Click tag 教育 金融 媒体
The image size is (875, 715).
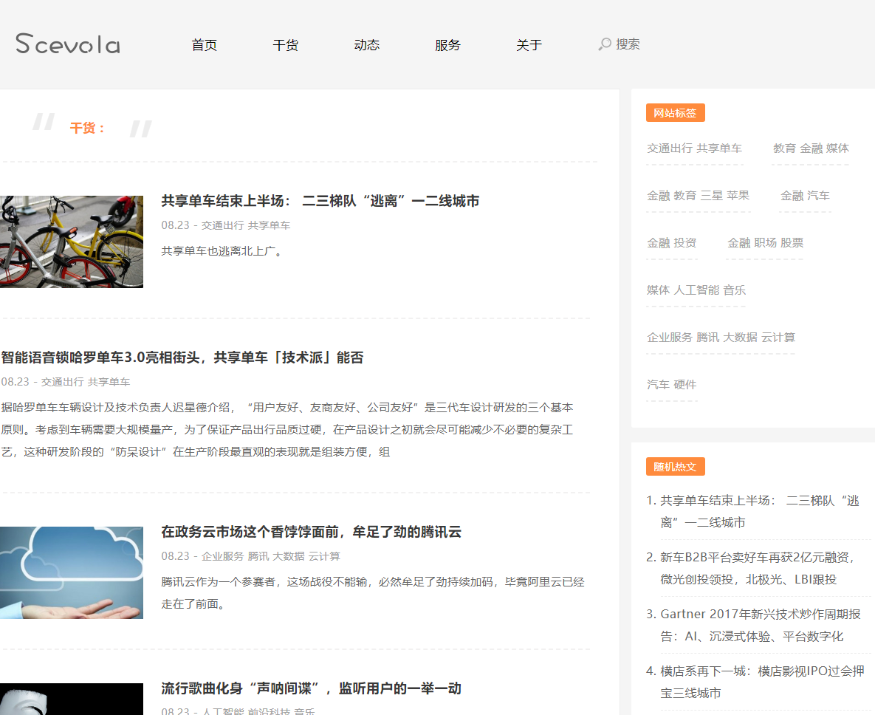811,148
